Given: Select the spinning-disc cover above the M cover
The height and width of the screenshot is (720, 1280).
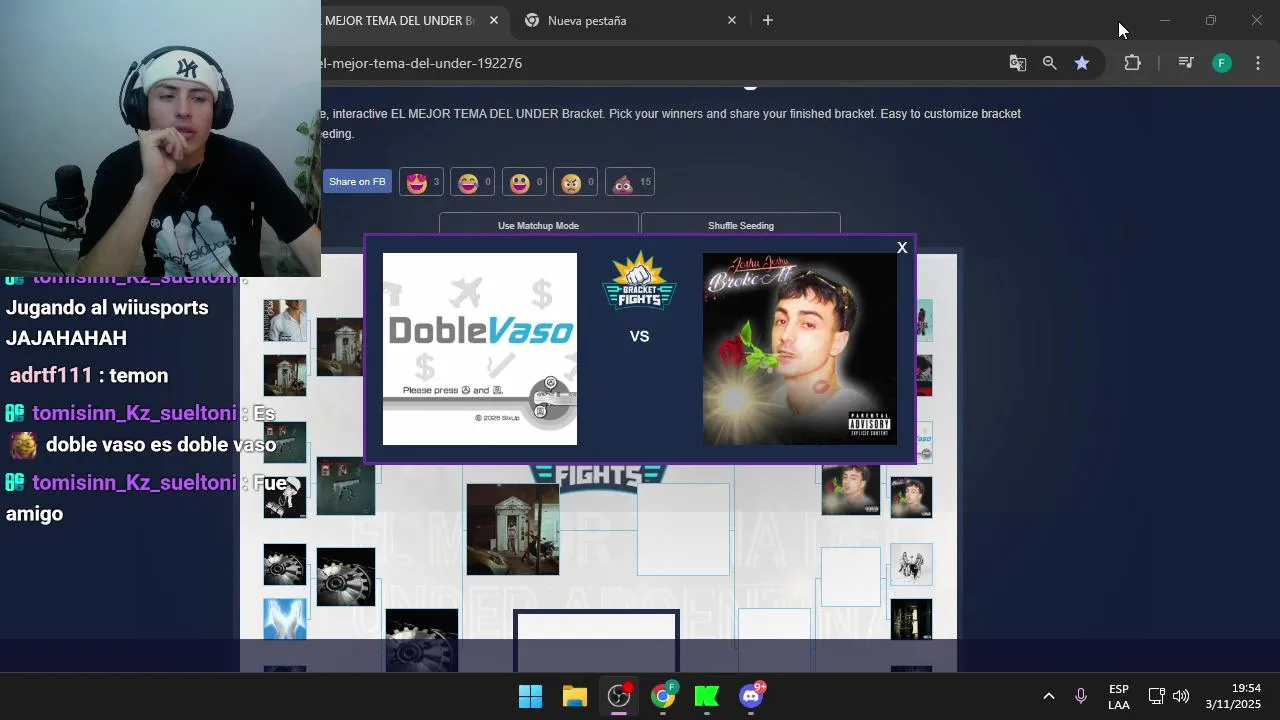Looking at the screenshot, I should (x=285, y=565).
